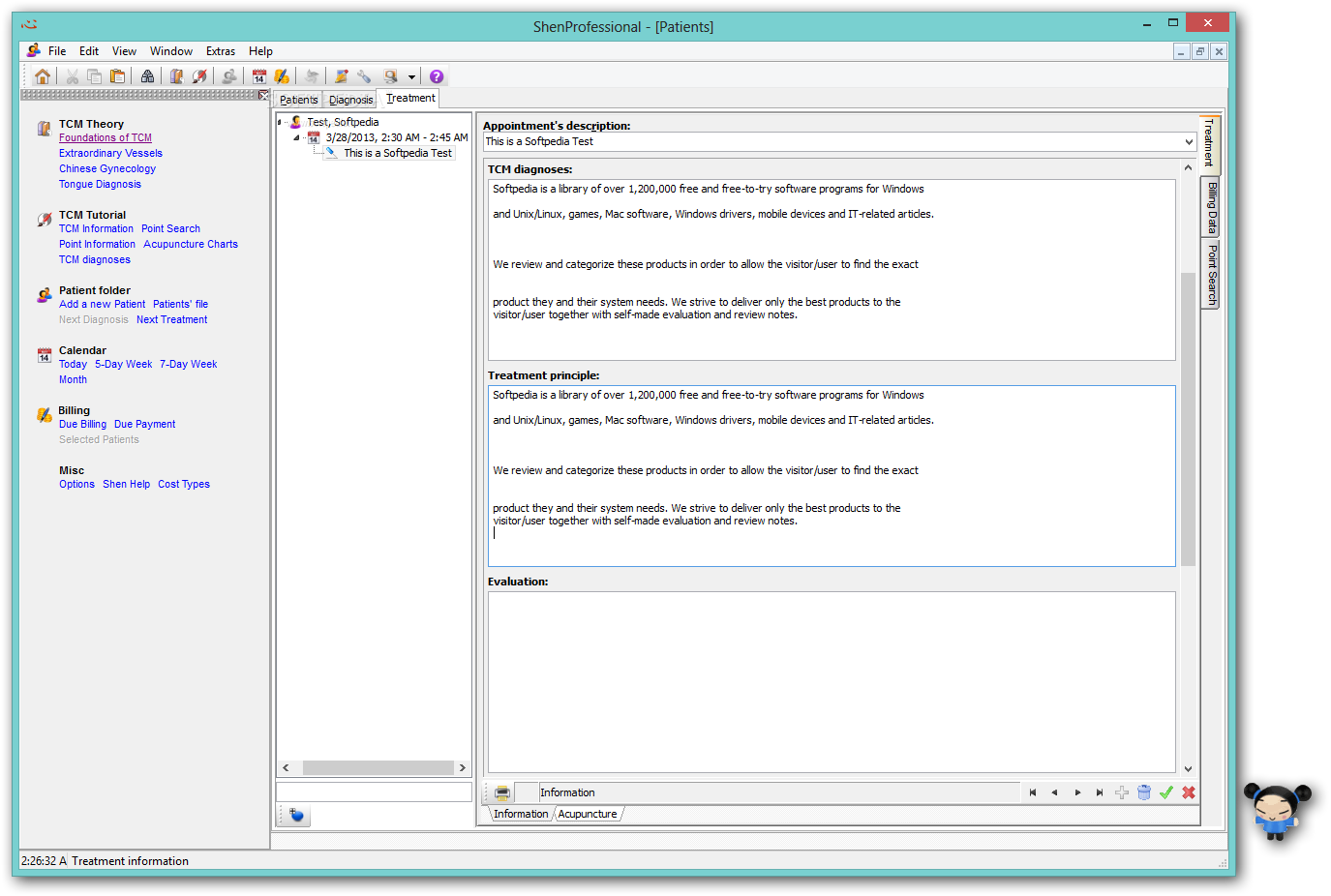This screenshot has width=1331, height=896.
Task: Go to next record arrow
Action: point(1077,792)
